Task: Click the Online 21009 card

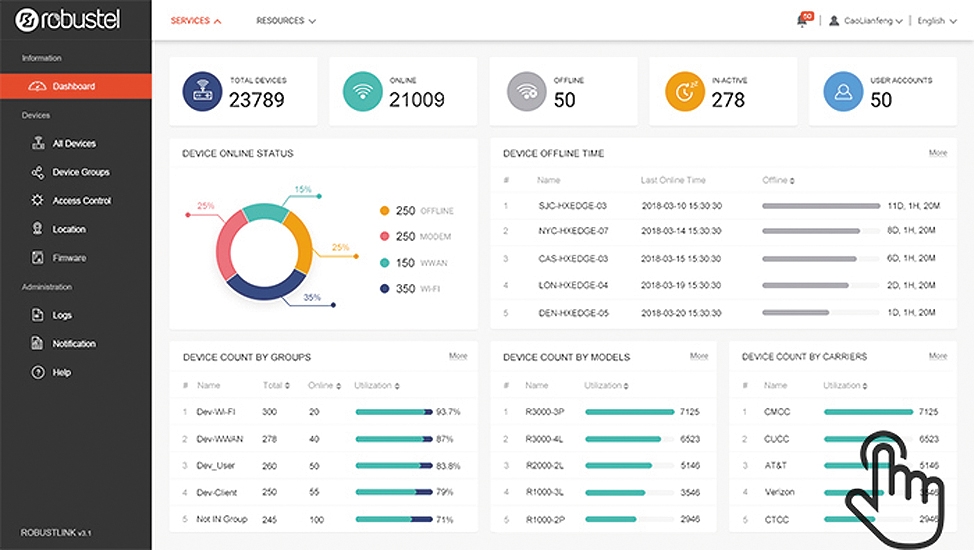Action: point(403,91)
